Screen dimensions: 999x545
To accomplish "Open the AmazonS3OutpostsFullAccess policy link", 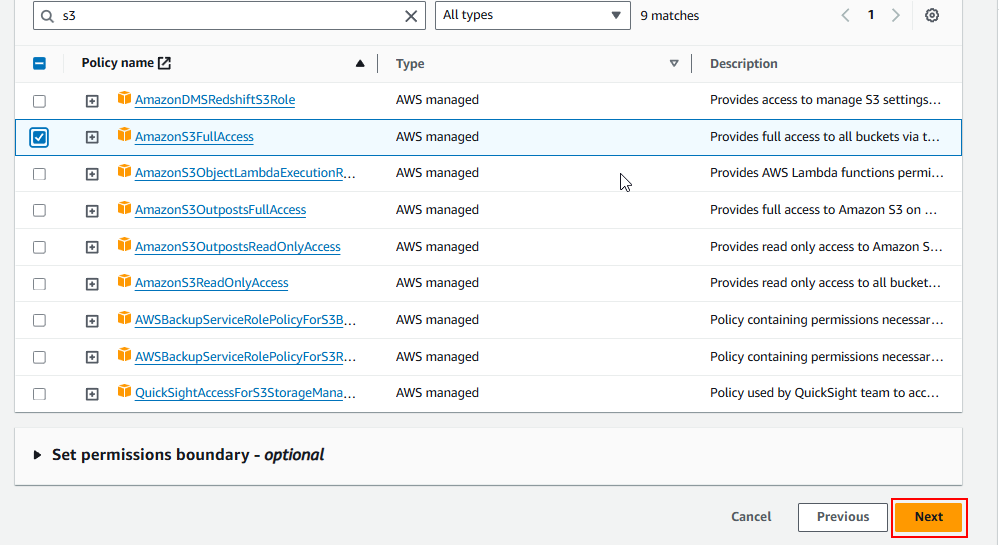I will (220, 210).
